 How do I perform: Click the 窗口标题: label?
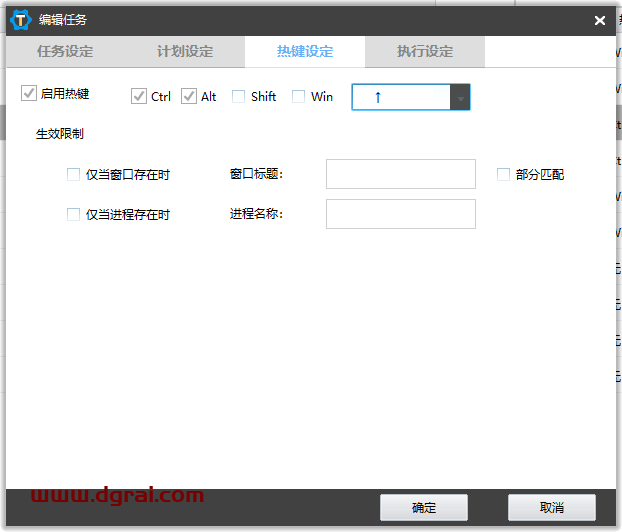click(x=256, y=174)
